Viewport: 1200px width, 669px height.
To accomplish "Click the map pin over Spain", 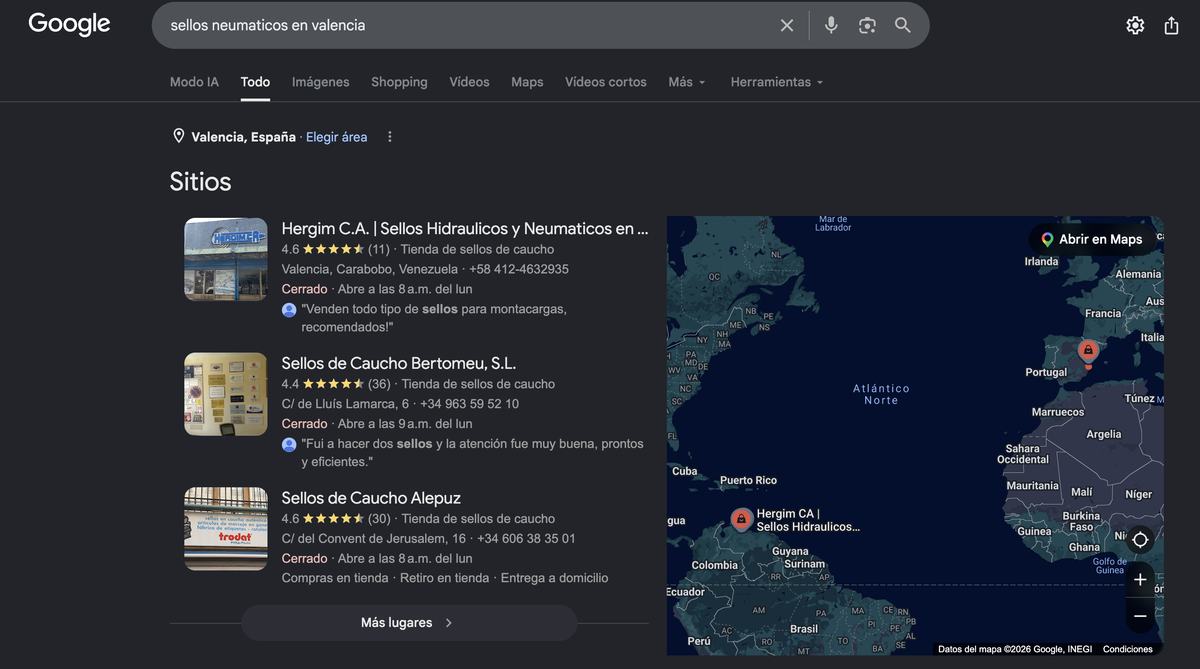I will click(x=1088, y=352).
